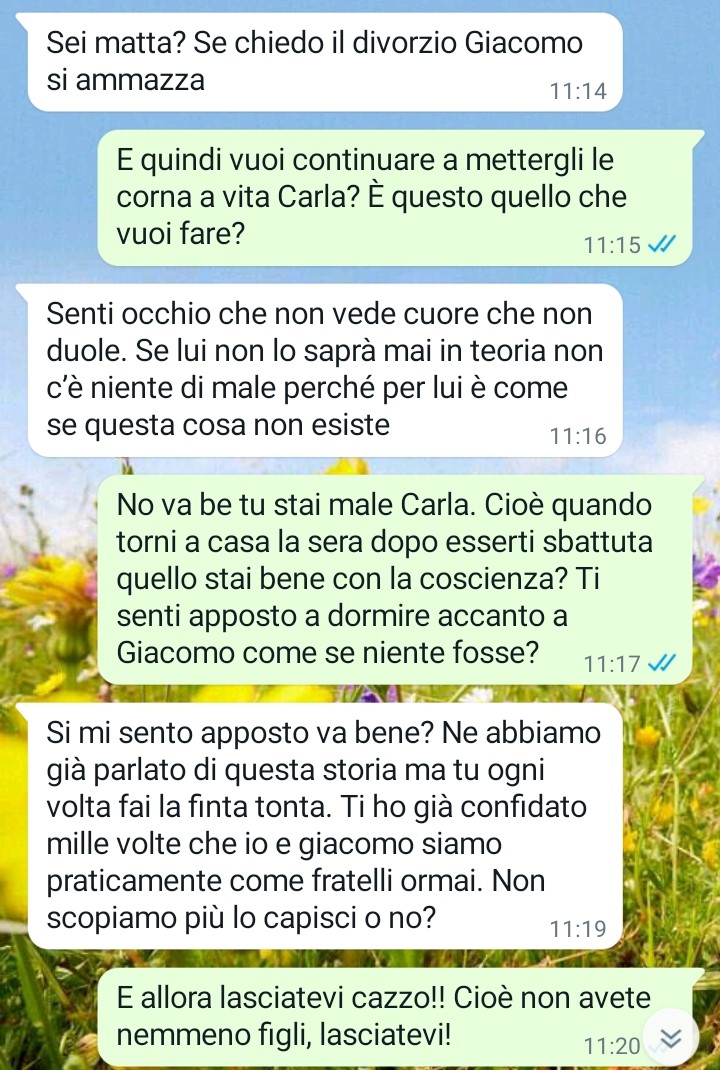Tap the text 'praticamente come fratelli ormai'
720x1070 pixels.
pos(260,880)
